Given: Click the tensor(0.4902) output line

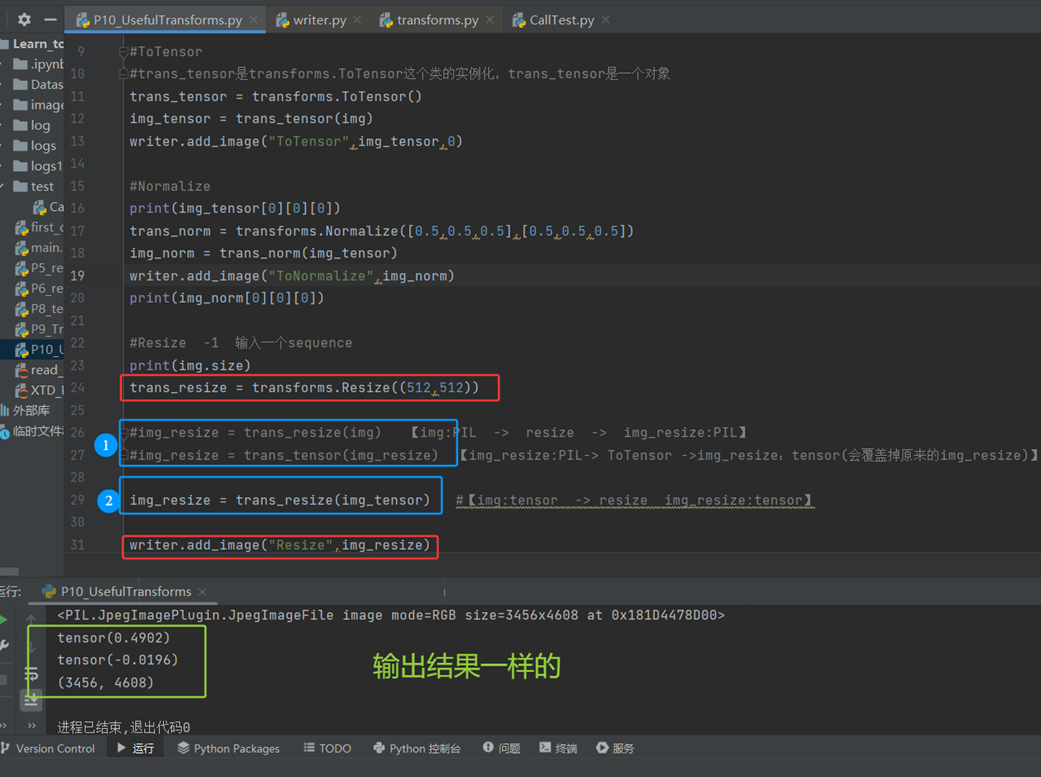Looking at the screenshot, I should tap(114, 638).
